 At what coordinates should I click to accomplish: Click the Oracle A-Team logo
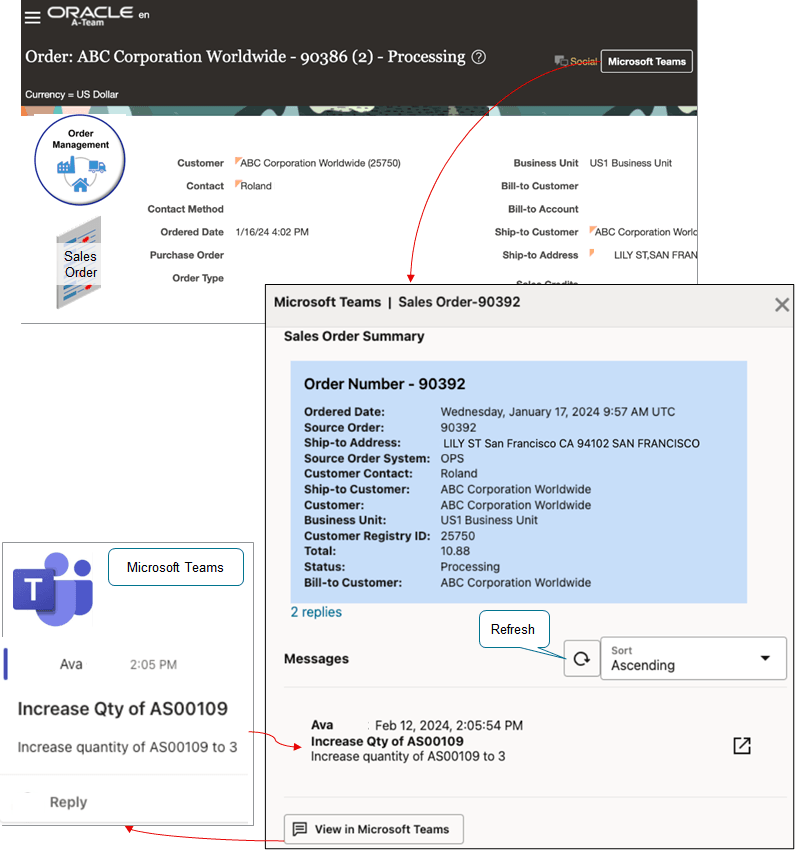90,16
